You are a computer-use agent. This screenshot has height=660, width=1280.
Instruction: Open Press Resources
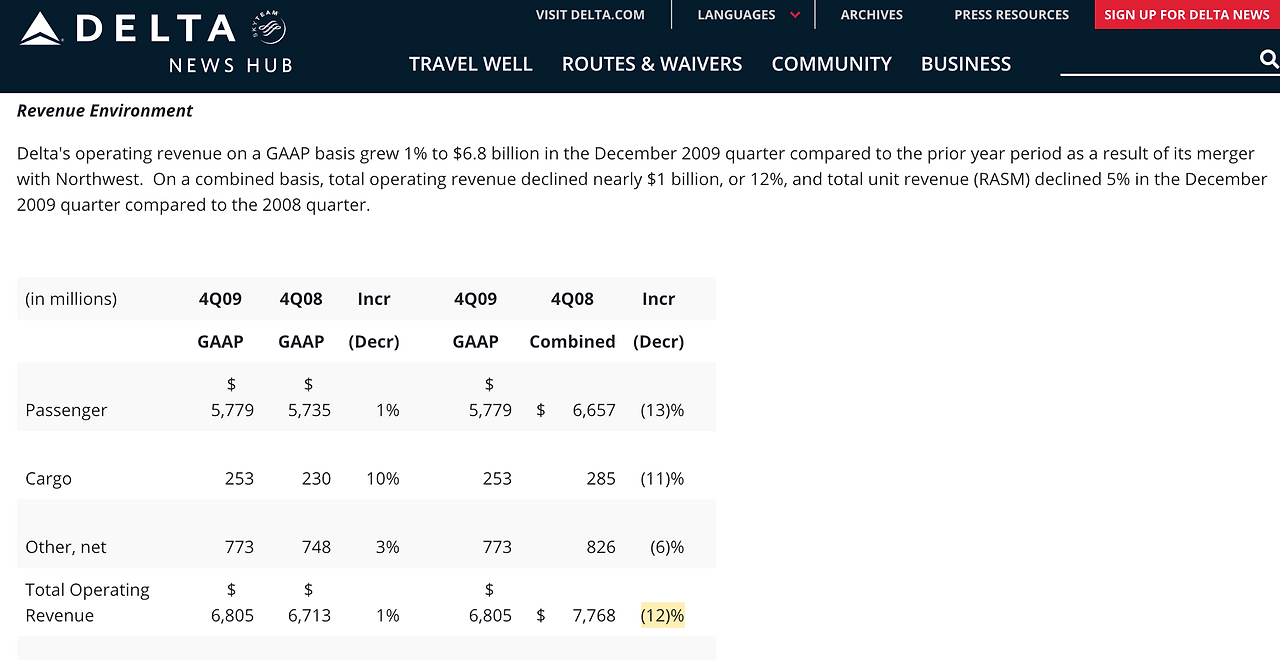point(1011,15)
